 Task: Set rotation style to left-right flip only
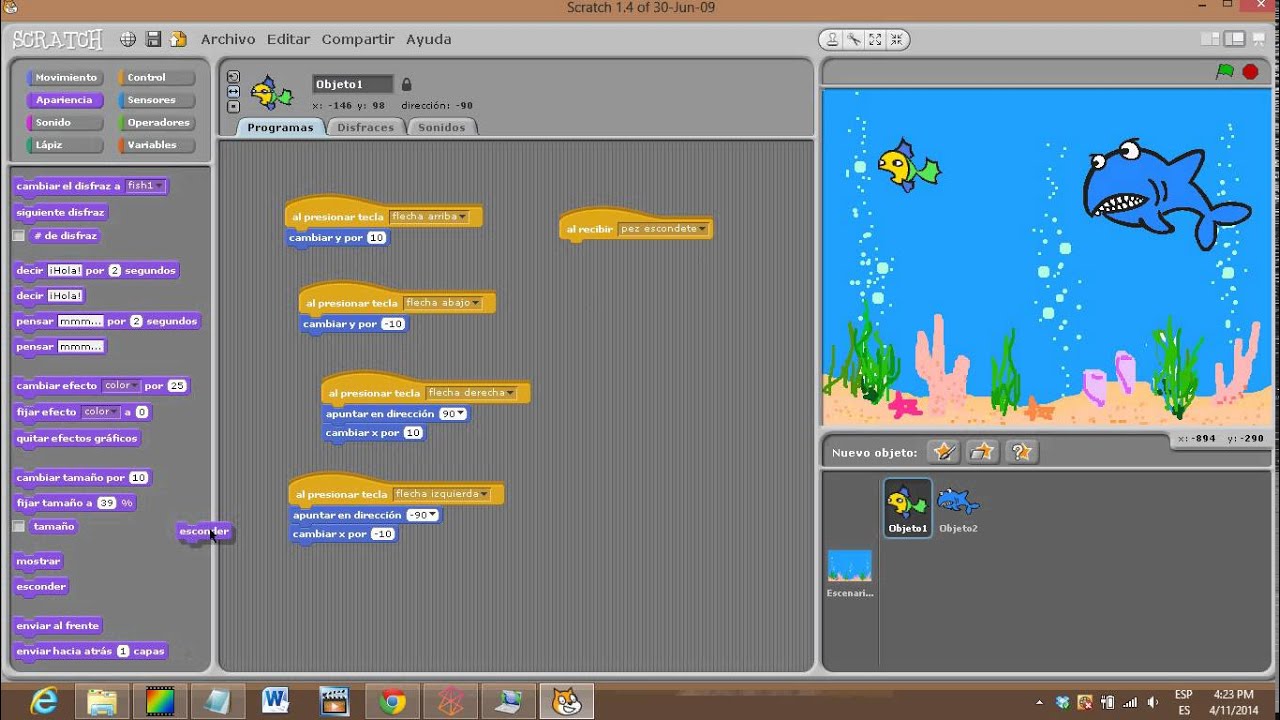pos(233,91)
